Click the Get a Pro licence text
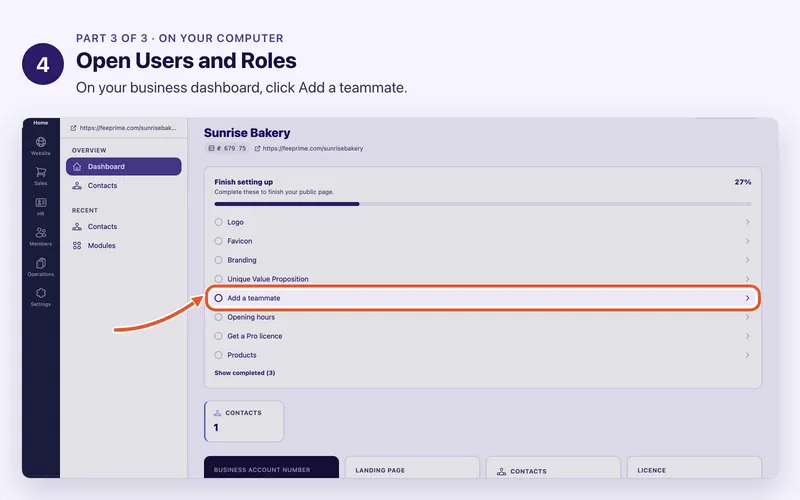The height and width of the screenshot is (500, 800). click(x=255, y=336)
